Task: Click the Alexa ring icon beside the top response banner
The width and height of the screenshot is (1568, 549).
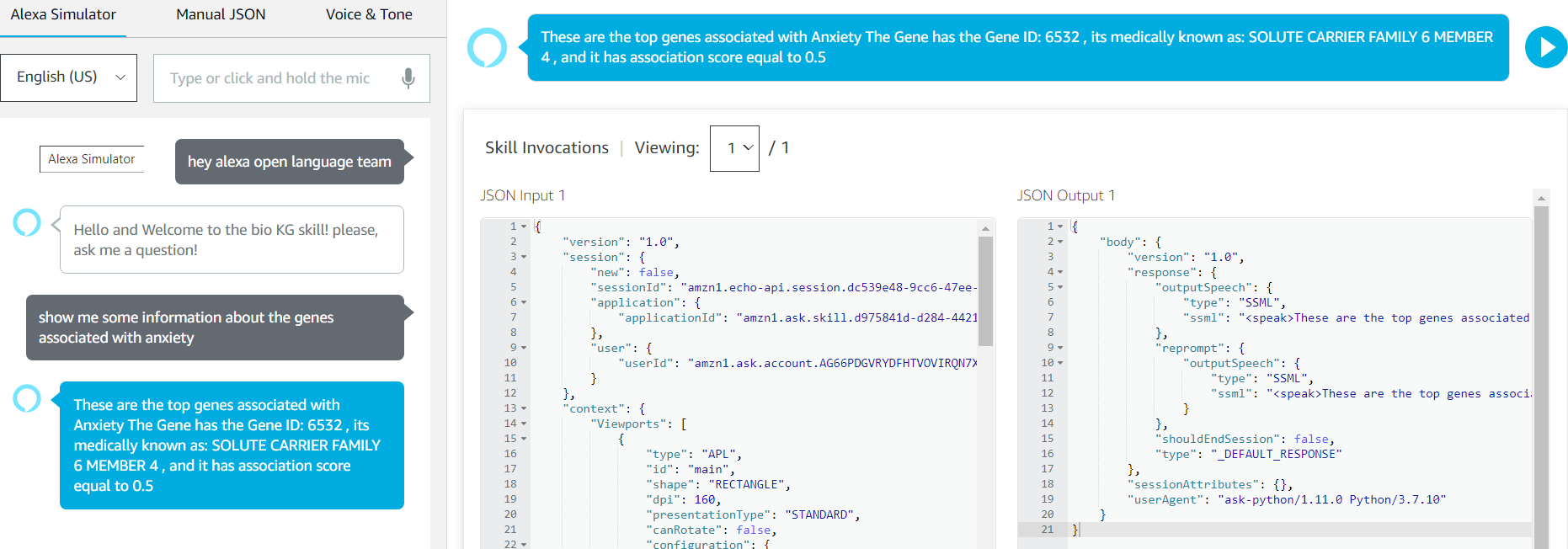Action: click(x=487, y=47)
